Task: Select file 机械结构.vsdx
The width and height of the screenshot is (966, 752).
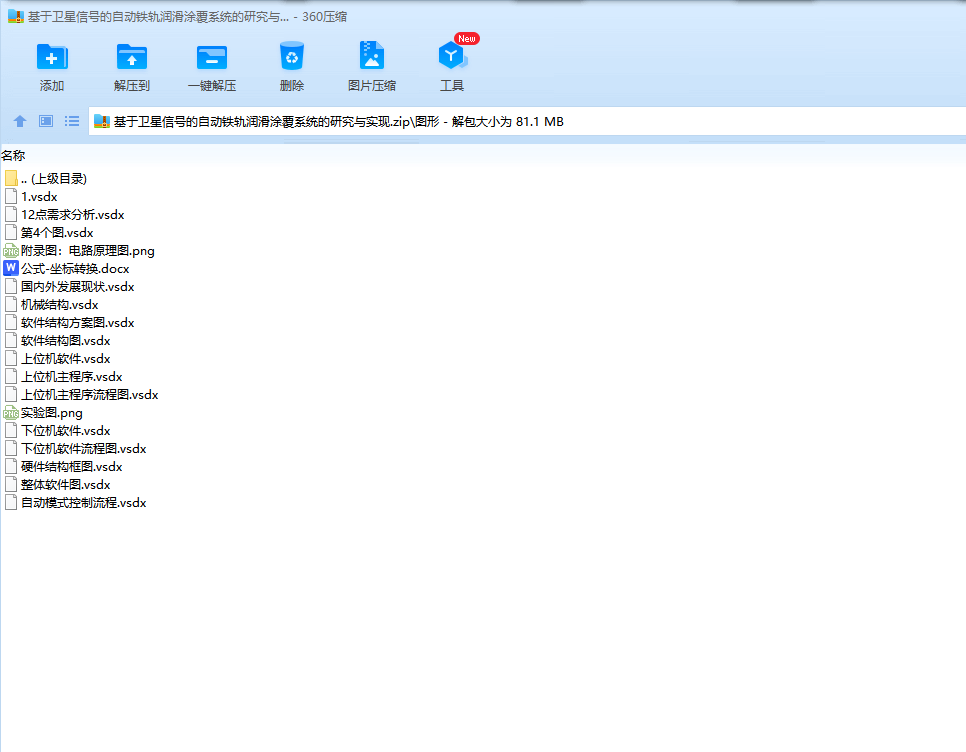Action: [x=60, y=305]
